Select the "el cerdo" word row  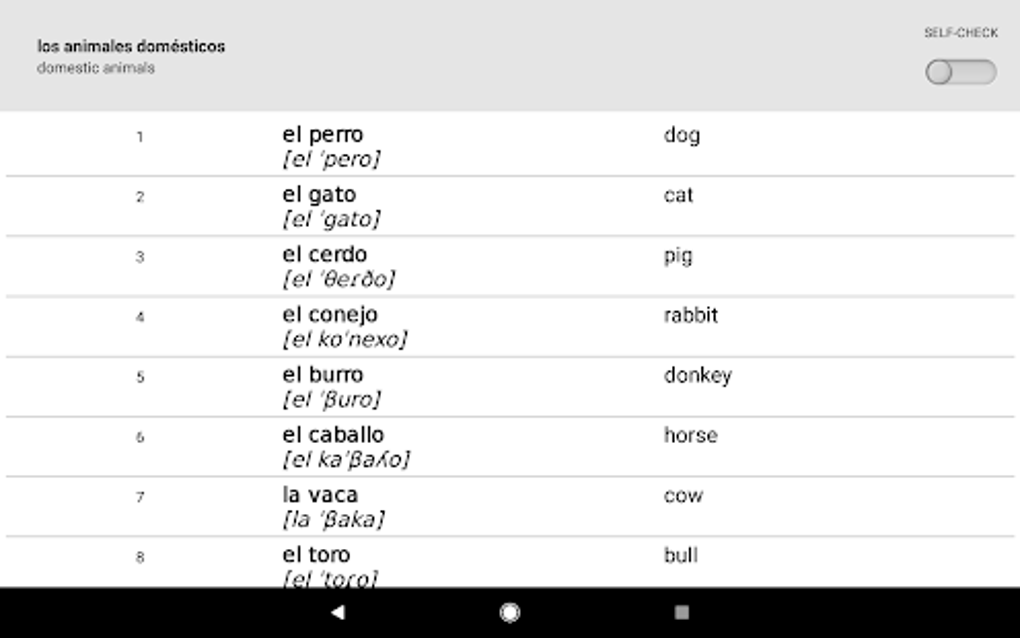(324, 255)
